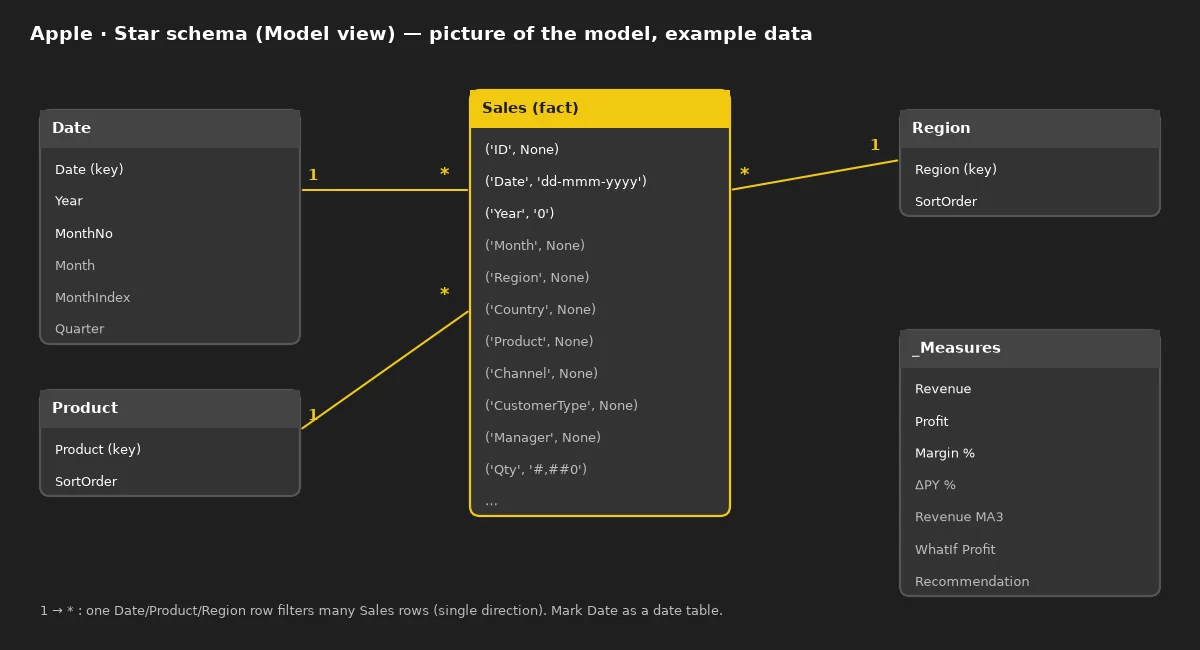
Task: Choose the plain "Month" field in Date table
Action: click(x=75, y=266)
